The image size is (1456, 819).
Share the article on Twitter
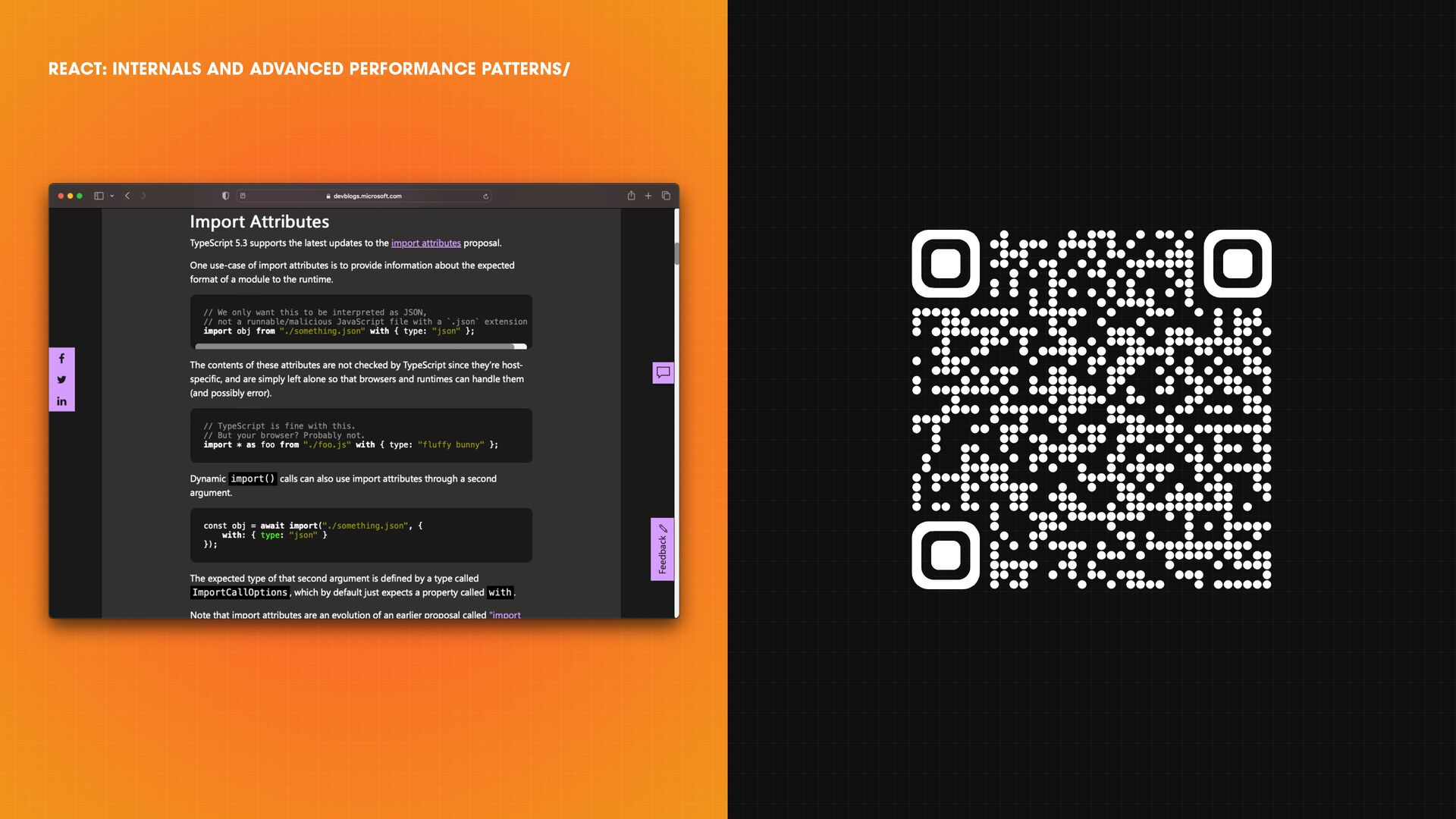point(61,379)
